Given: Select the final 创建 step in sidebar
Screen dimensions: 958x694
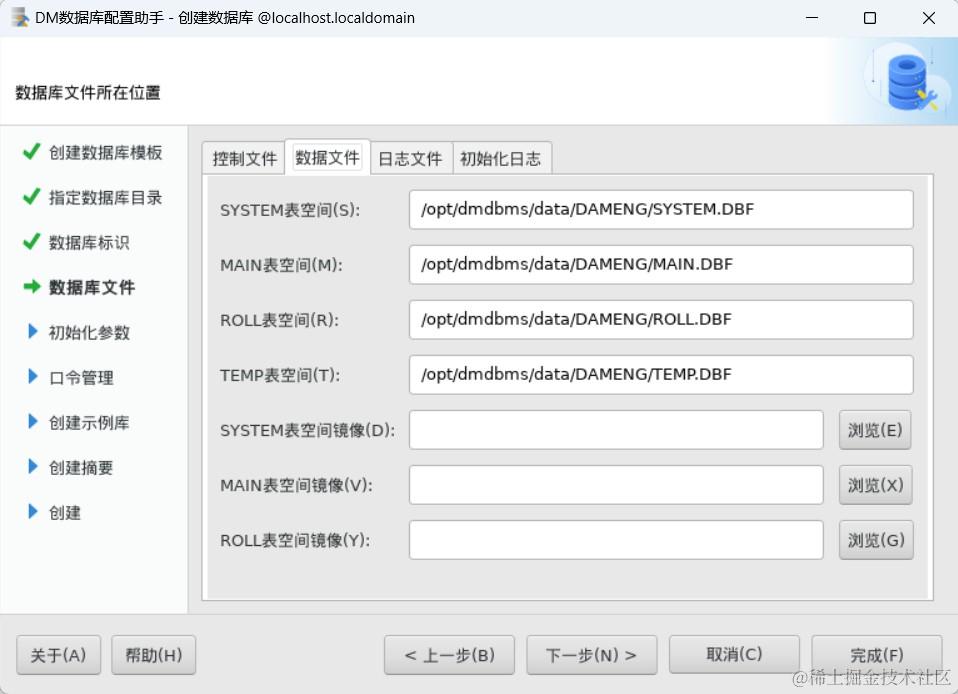Looking at the screenshot, I should pos(65,513).
